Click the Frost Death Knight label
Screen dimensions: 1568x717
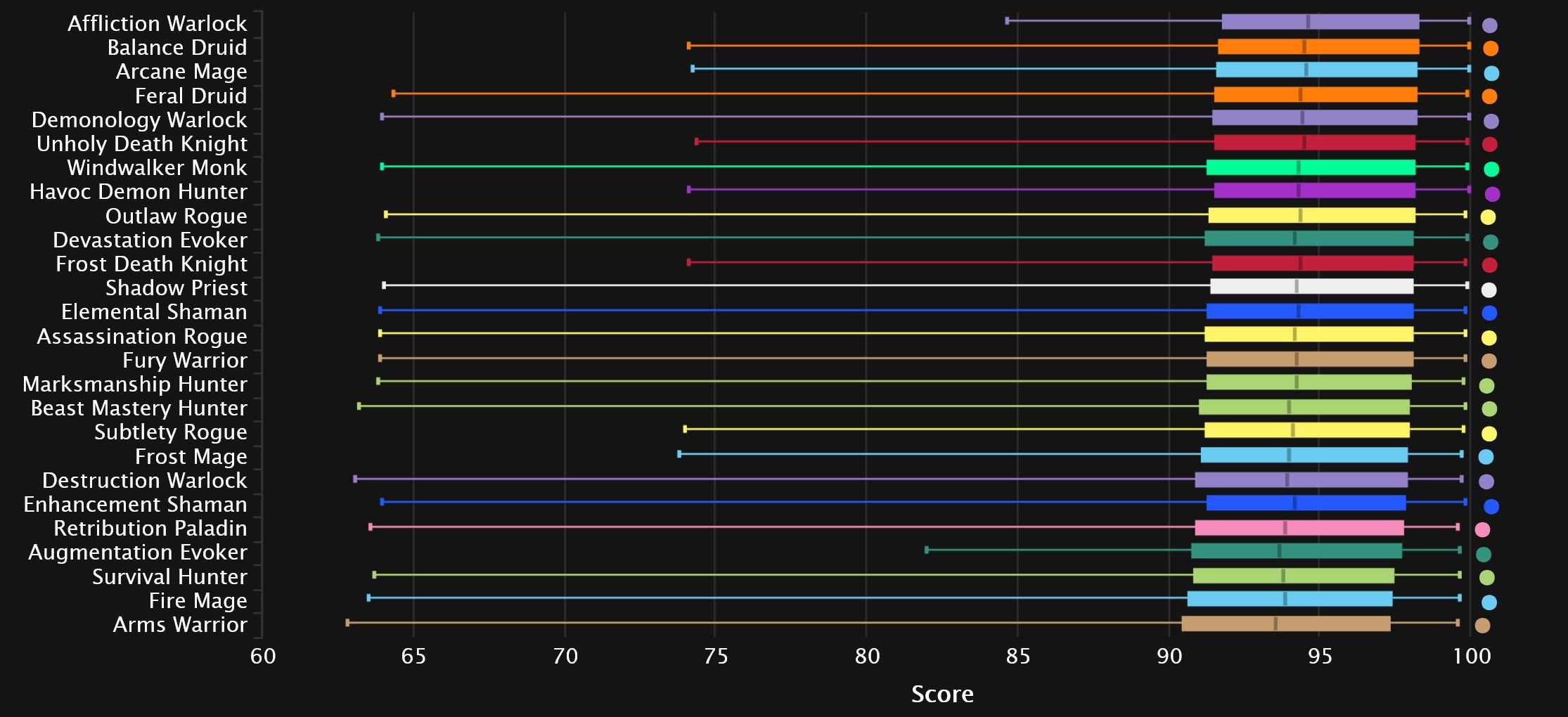[151, 264]
